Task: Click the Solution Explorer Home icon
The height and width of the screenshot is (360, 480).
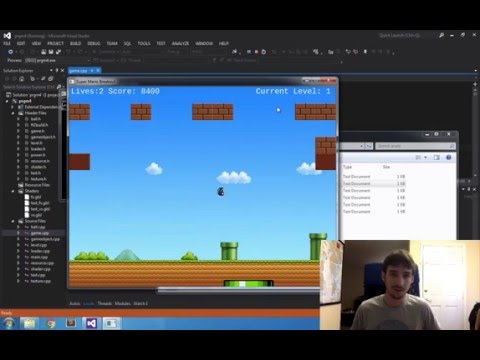Action: click(x=22, y=79)
